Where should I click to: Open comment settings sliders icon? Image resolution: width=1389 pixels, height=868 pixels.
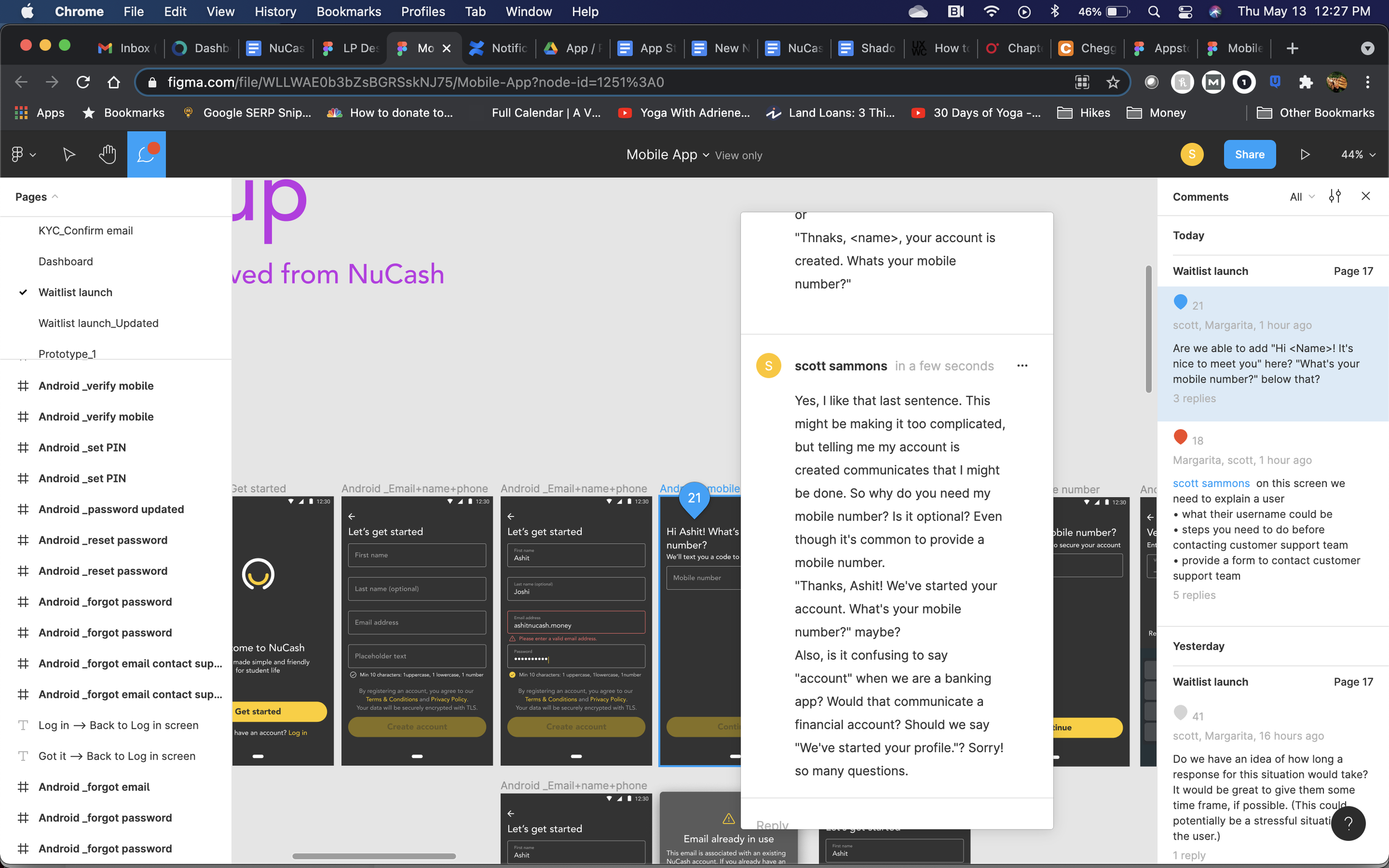[1335, 197]
